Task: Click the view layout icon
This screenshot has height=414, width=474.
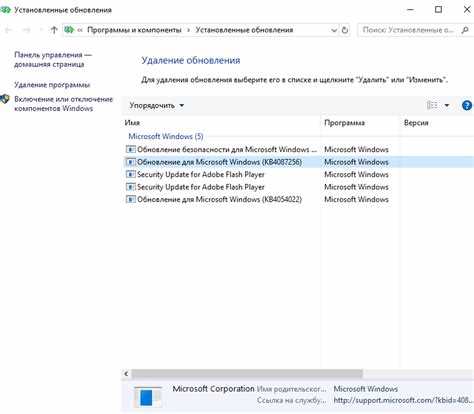Action: click(432, 105)
